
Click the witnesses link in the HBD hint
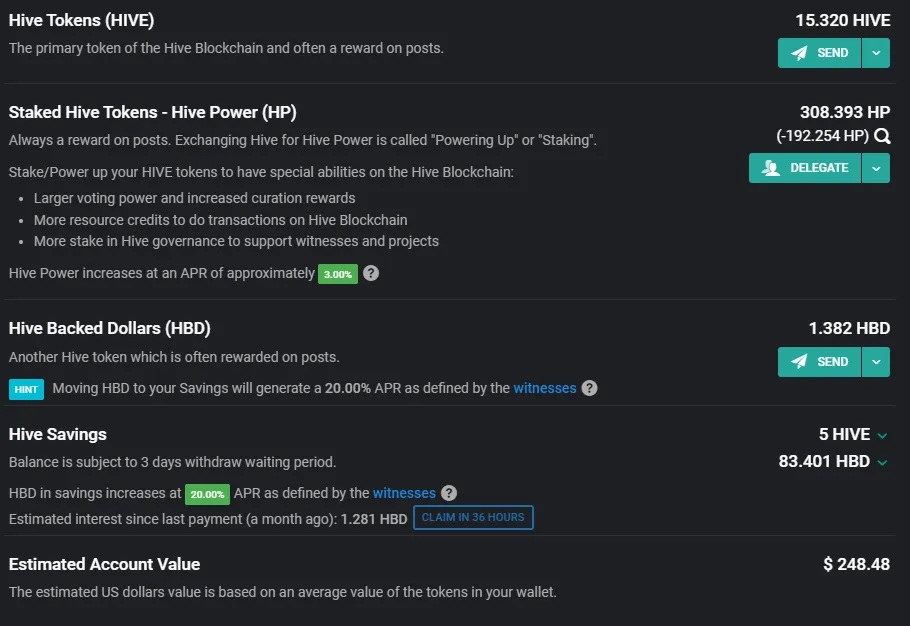click(x=544, y=388)
